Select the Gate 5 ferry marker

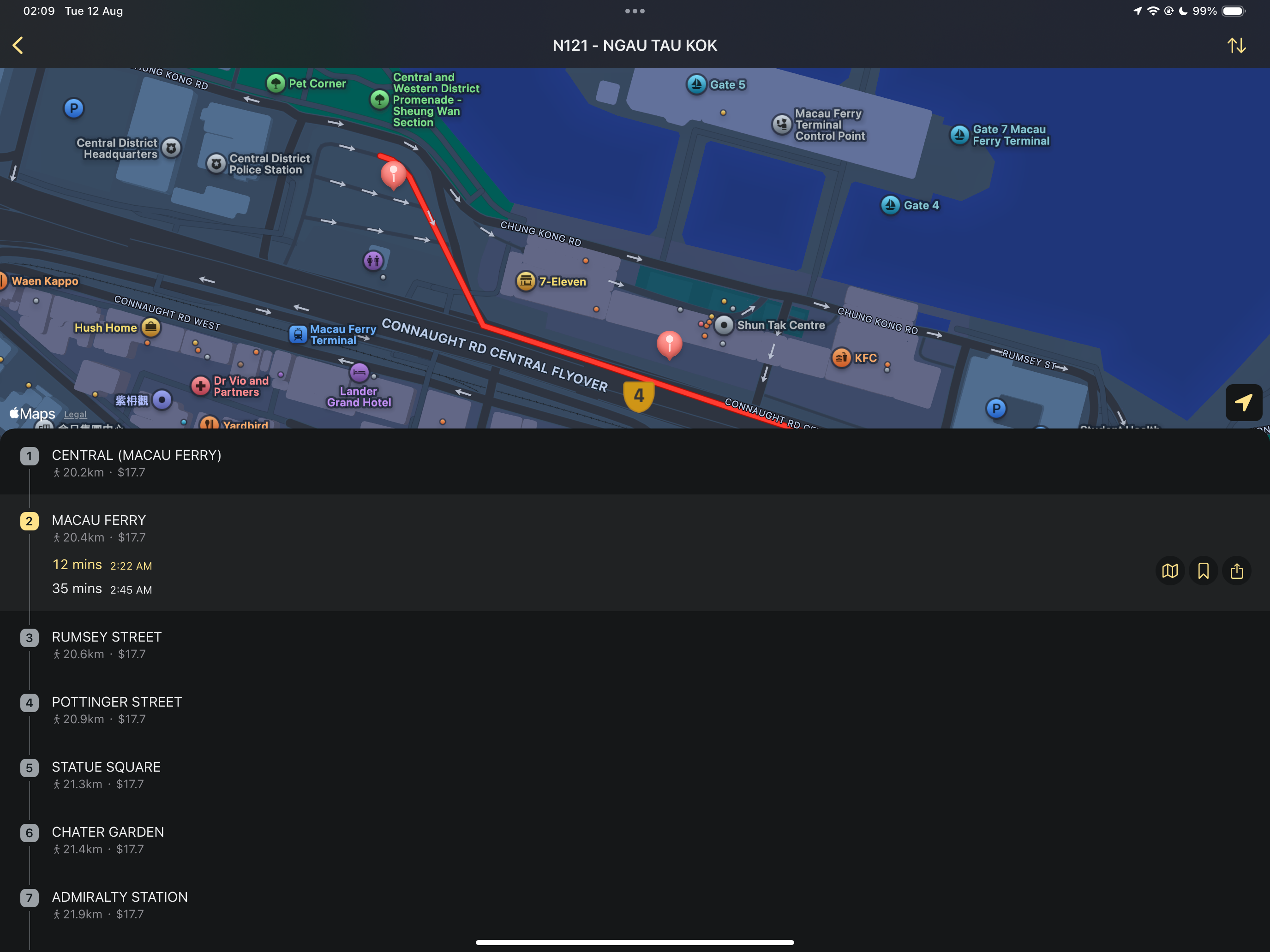click(x=696, y=84)
